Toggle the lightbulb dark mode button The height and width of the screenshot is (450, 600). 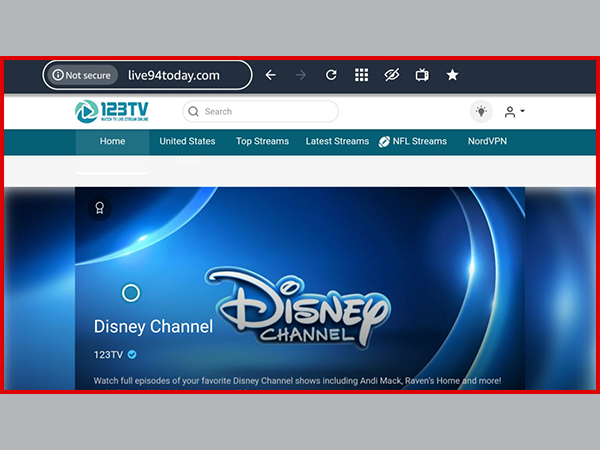point(481,111)
